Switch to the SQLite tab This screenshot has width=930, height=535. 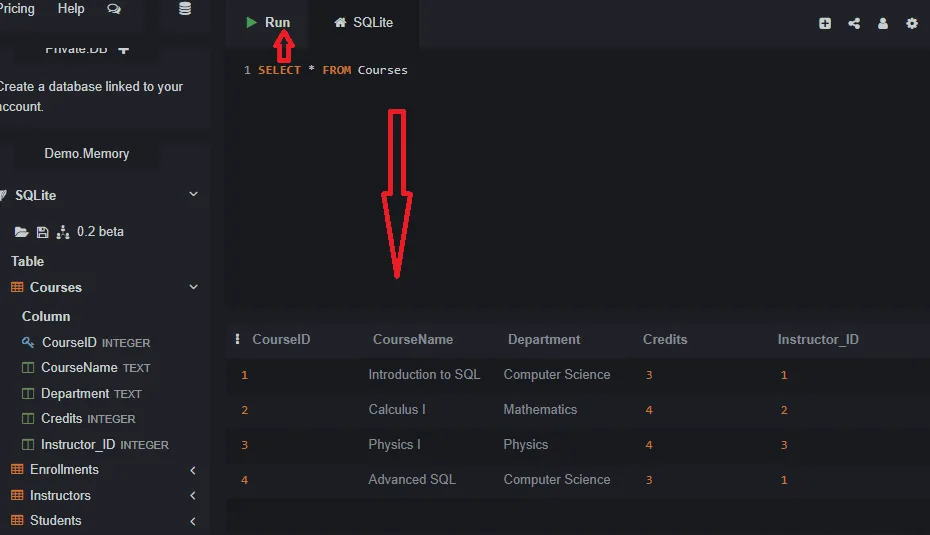point(364,23)
